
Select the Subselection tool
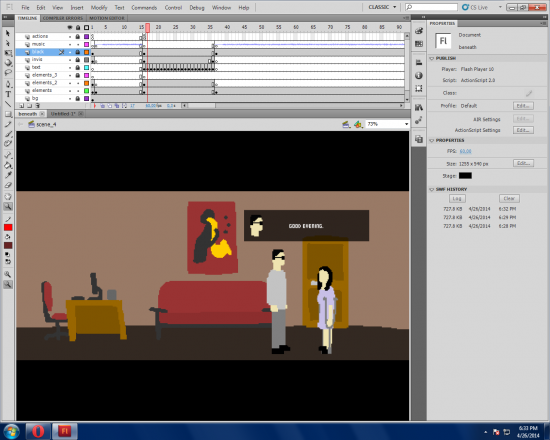tap(8, 43)
